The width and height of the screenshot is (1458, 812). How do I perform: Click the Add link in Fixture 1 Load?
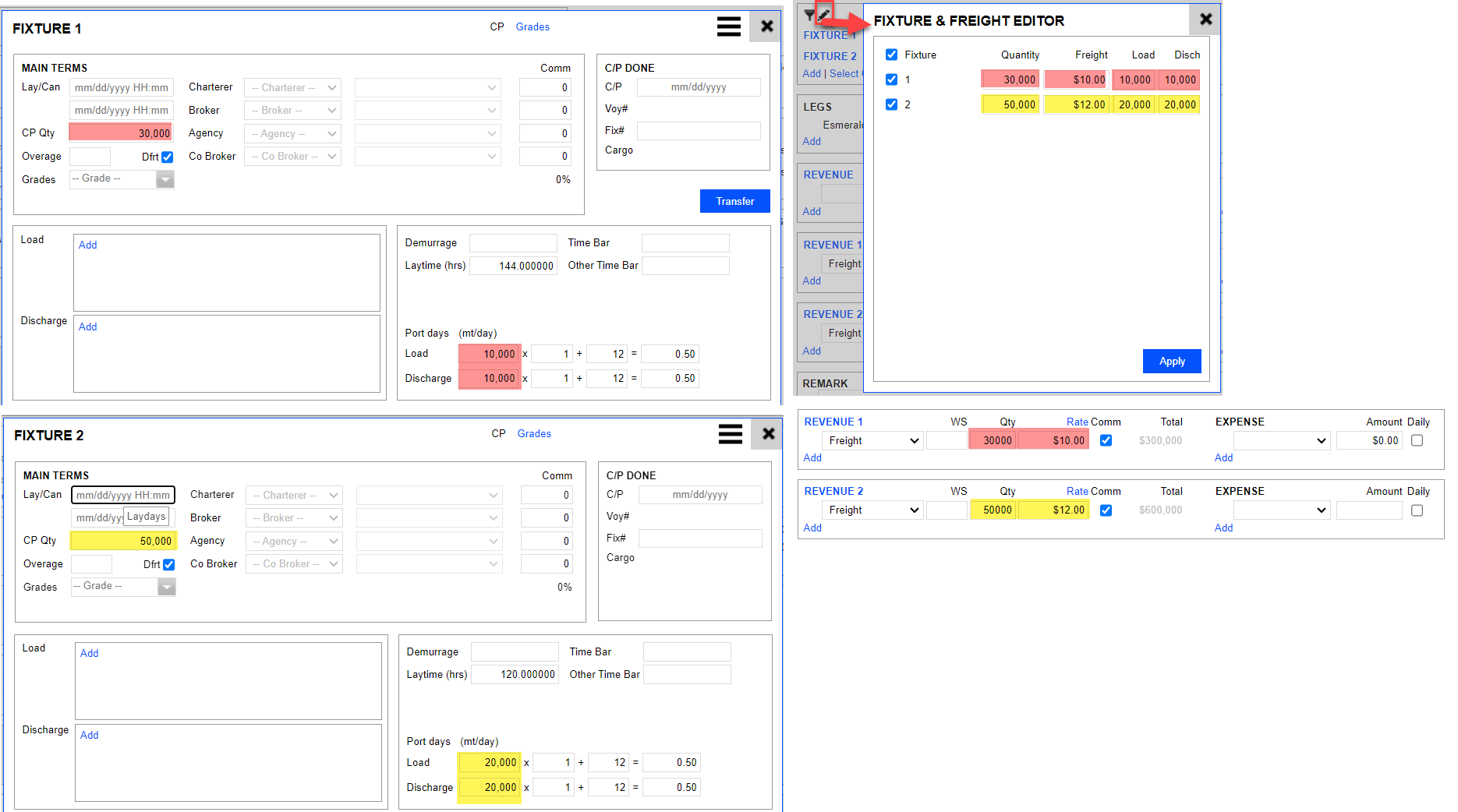point(87,245)
